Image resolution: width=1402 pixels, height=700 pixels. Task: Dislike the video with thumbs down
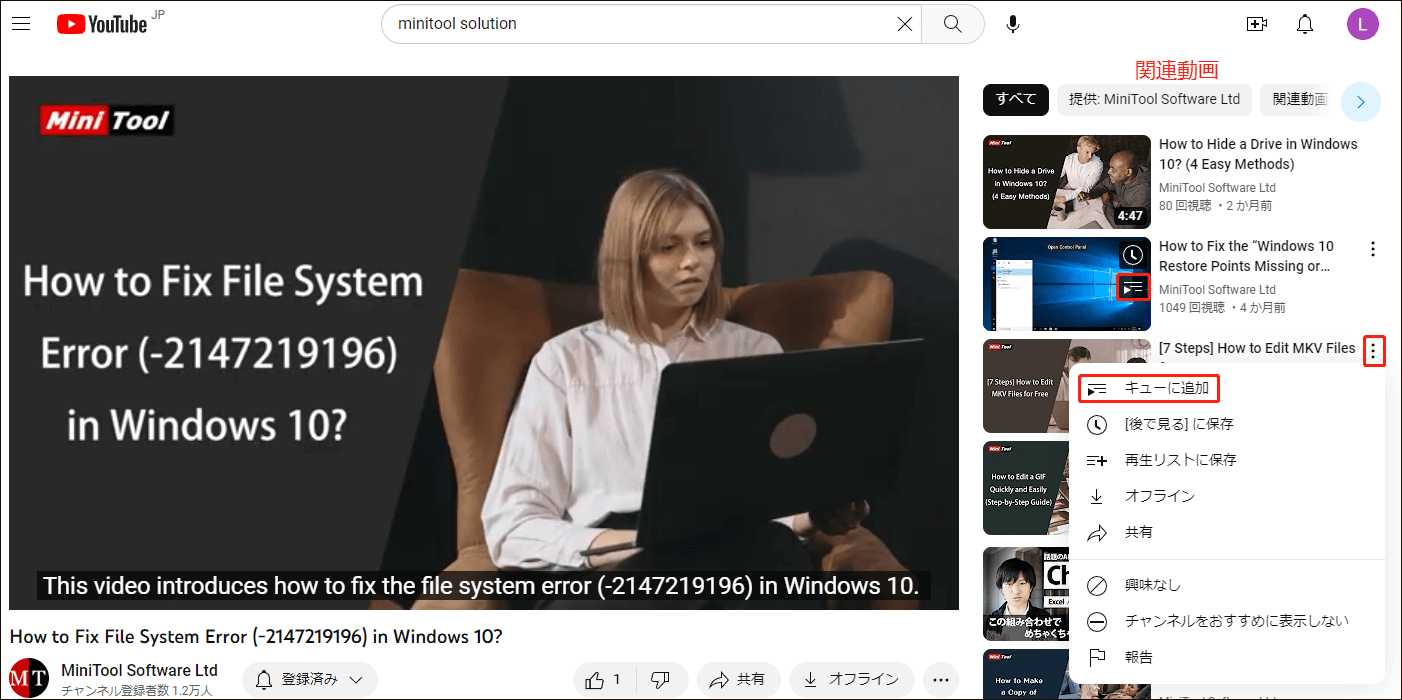coord(660,680)
